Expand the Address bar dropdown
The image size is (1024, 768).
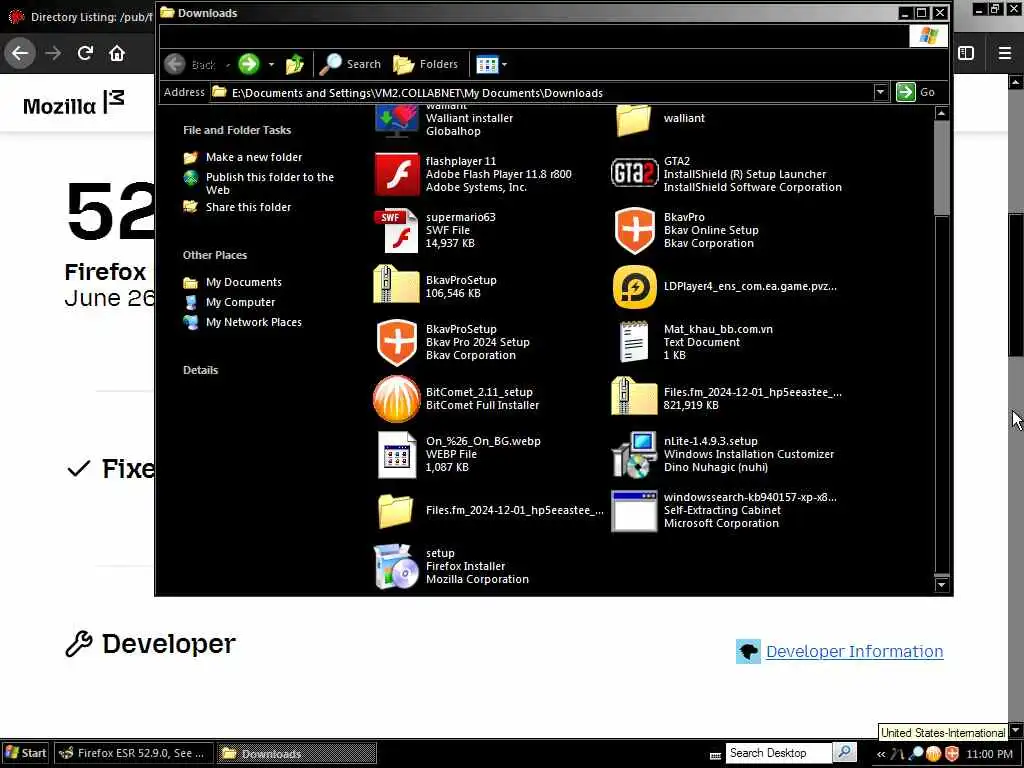coord(880,92)
